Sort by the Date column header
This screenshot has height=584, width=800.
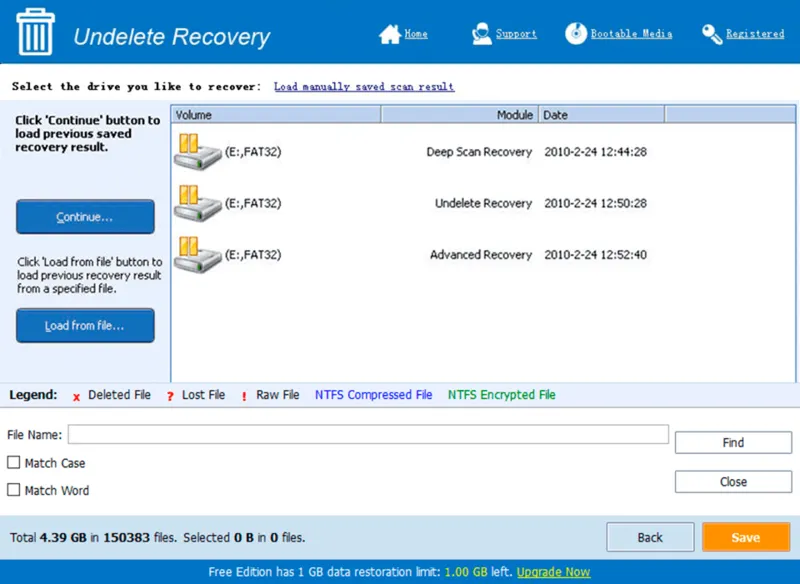[x=600, y=115]
